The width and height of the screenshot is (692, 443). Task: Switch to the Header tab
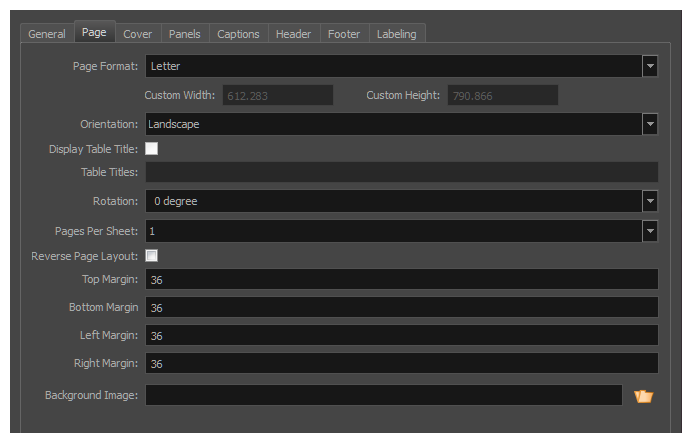click(x=293, y=34)
